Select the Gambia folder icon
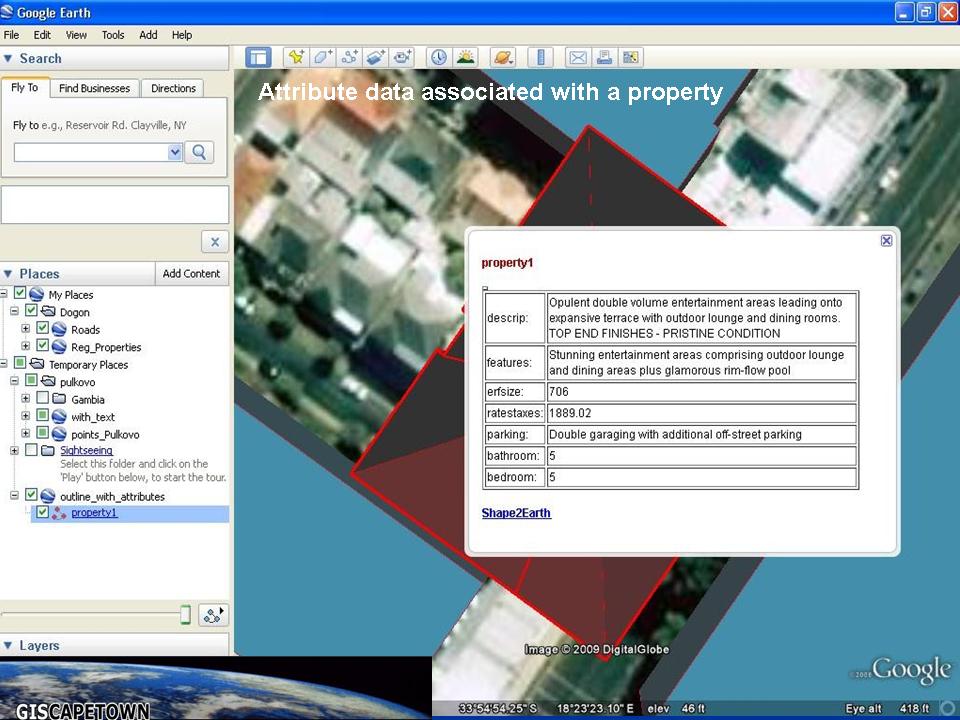This screenshot has width=960, height=720. (x=59, y=399)
